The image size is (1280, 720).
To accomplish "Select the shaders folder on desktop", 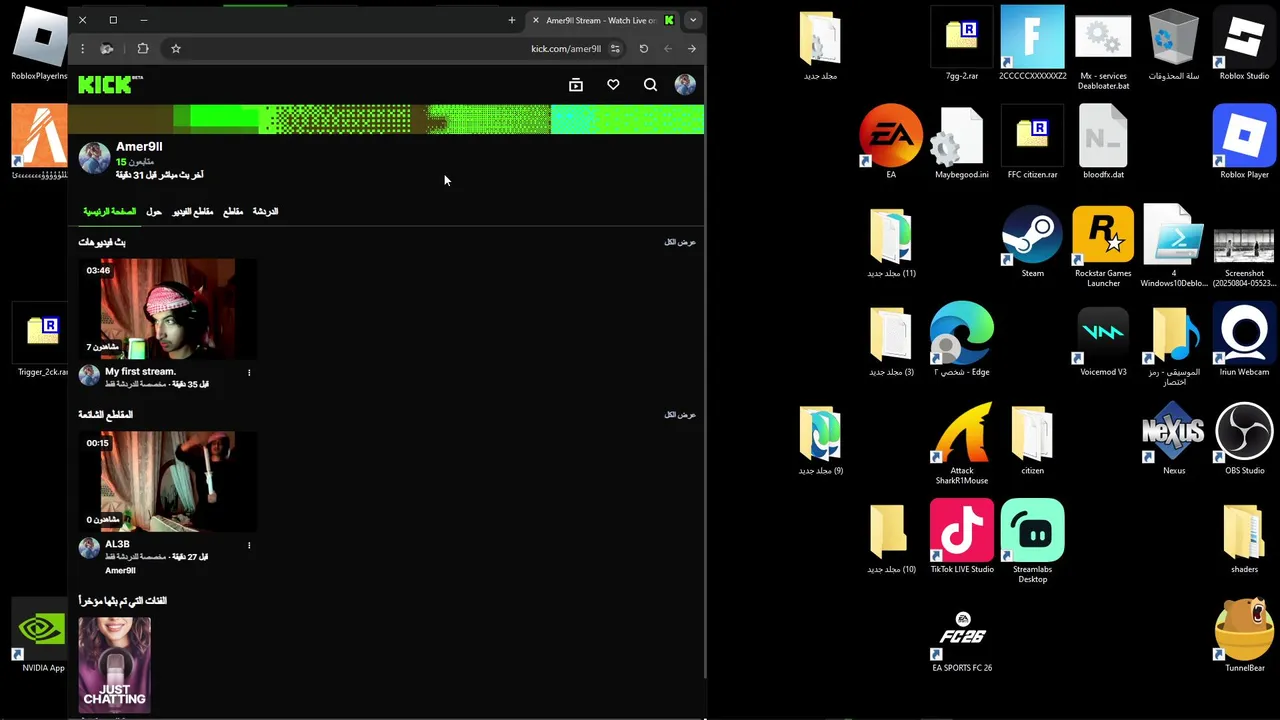I will (1244, 537).
